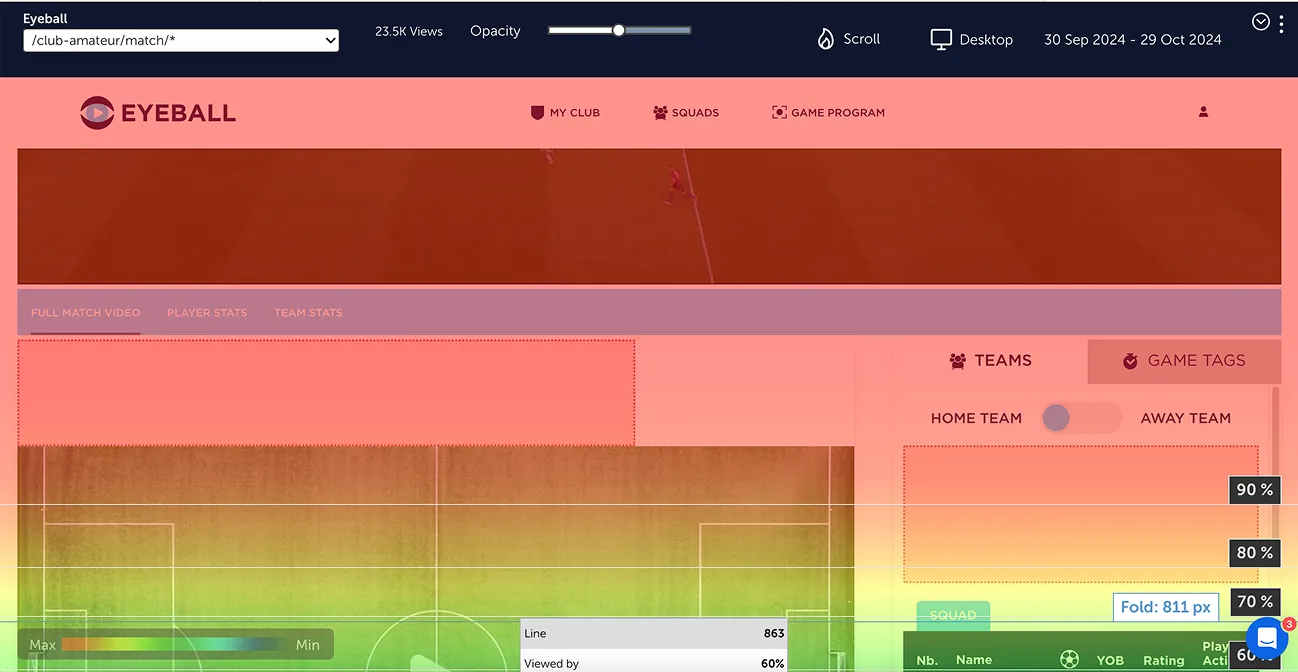Click the Desktop monitor device icon
1298x672 pixels.
(x=940, y=39)
